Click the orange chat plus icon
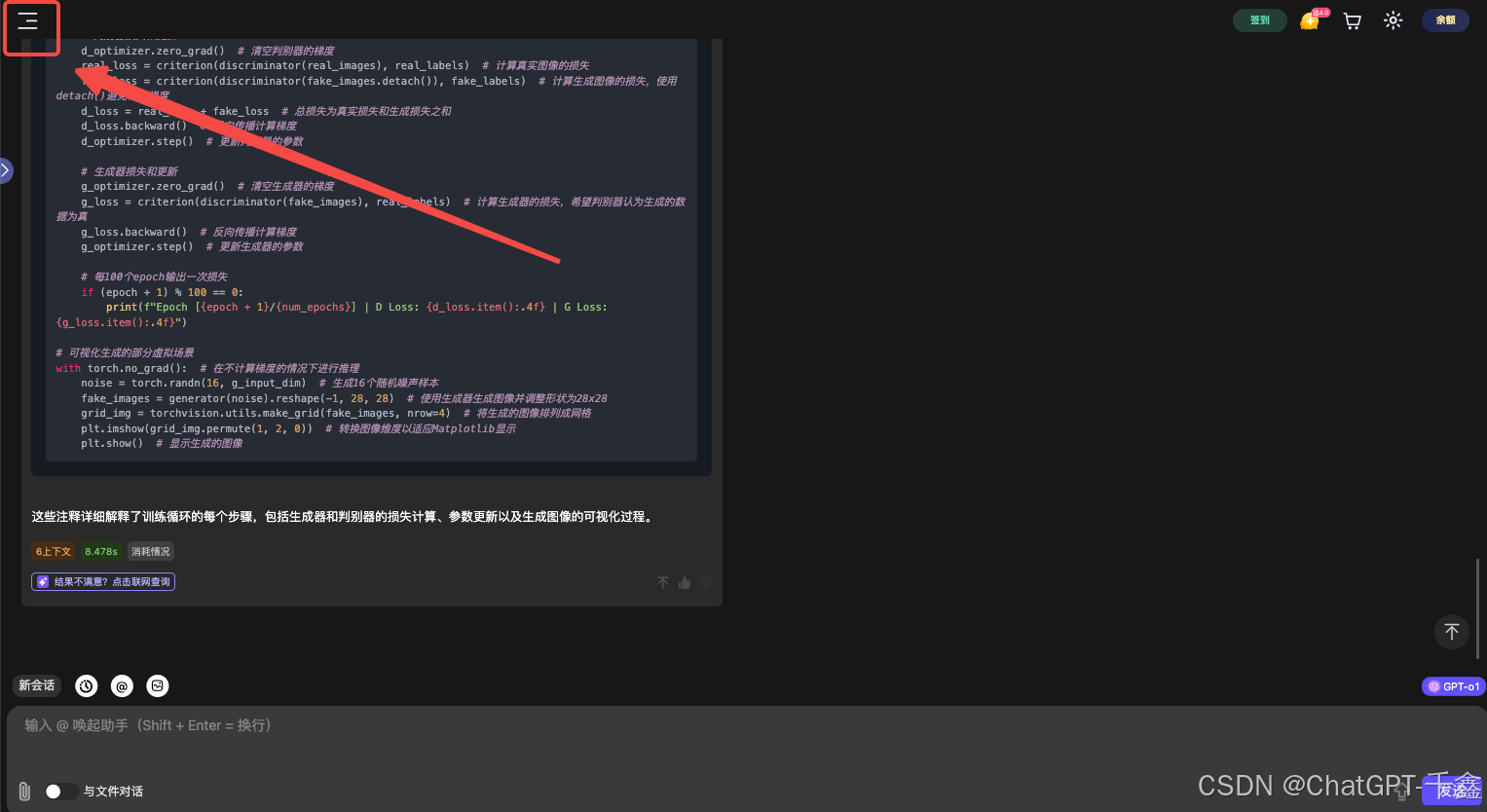1487x812 pixels. [1311, 20]
